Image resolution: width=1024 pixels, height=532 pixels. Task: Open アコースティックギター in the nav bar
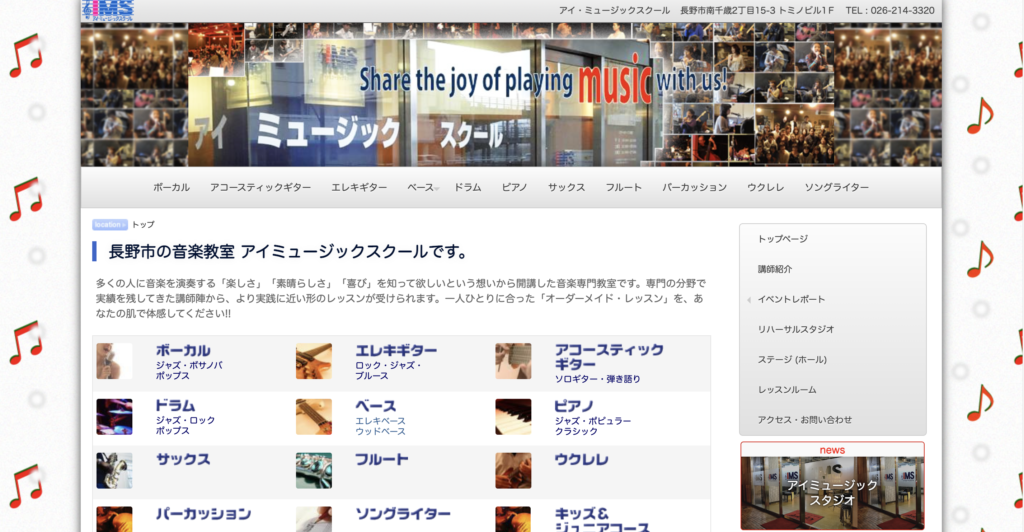tap(260, 187)
